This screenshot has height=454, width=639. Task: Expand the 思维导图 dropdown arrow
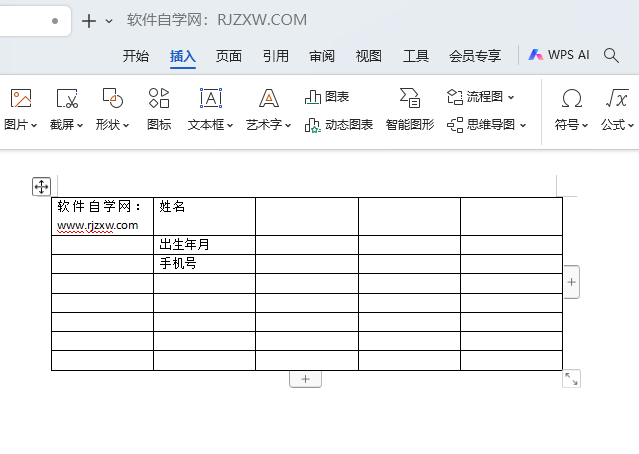point(523,126)
